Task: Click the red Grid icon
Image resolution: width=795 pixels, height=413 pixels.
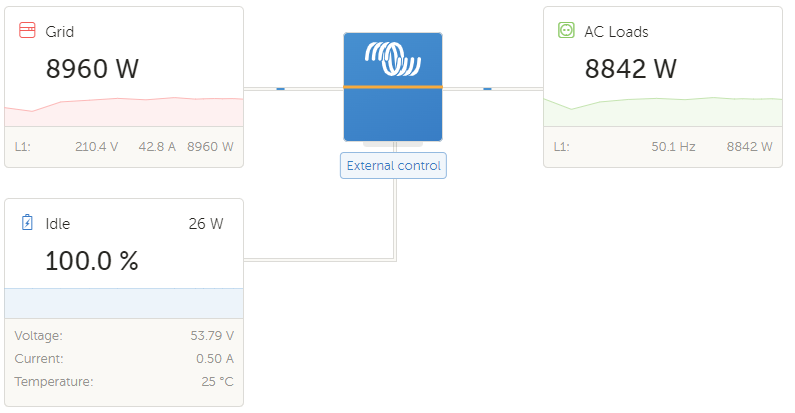Action: [x=27, y=32]
